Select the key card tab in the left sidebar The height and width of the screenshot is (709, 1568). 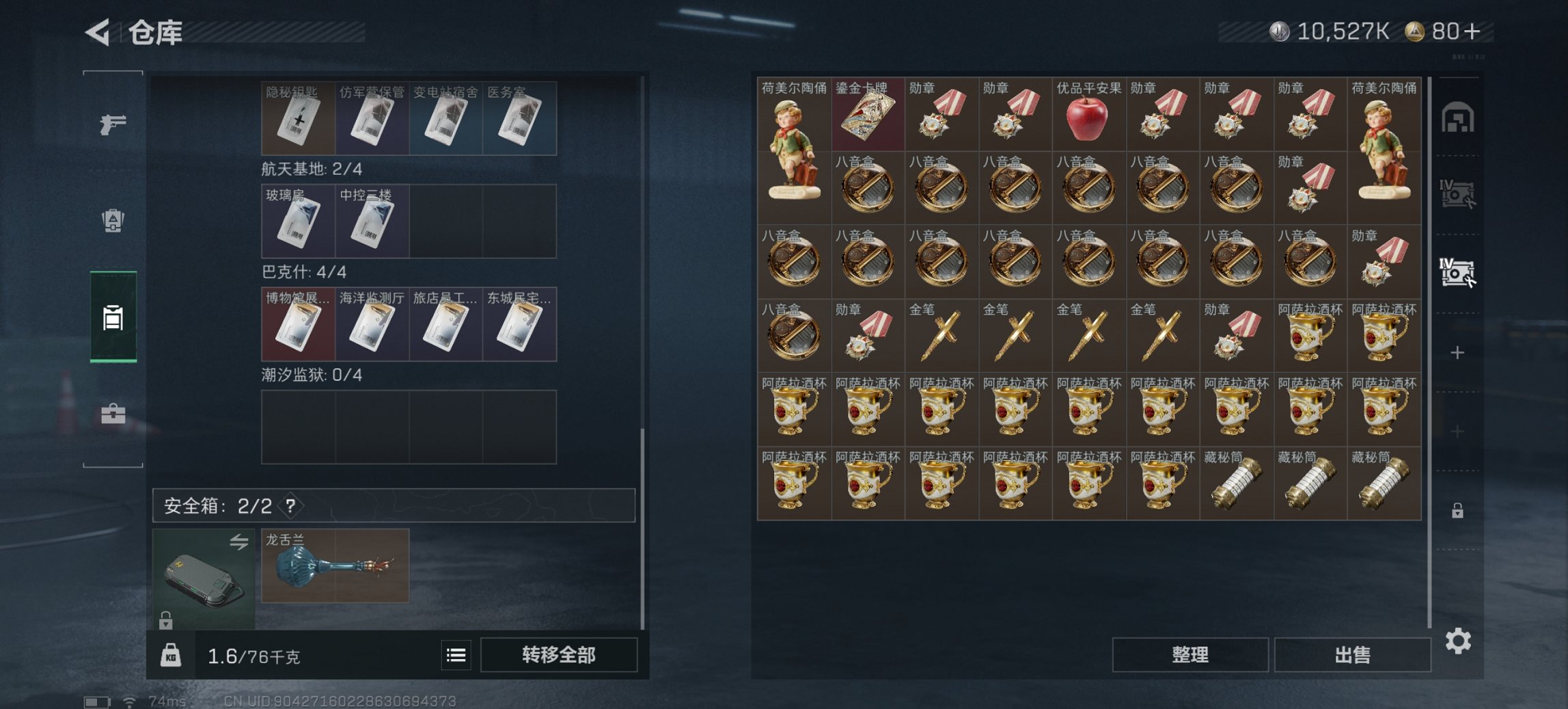113,317
